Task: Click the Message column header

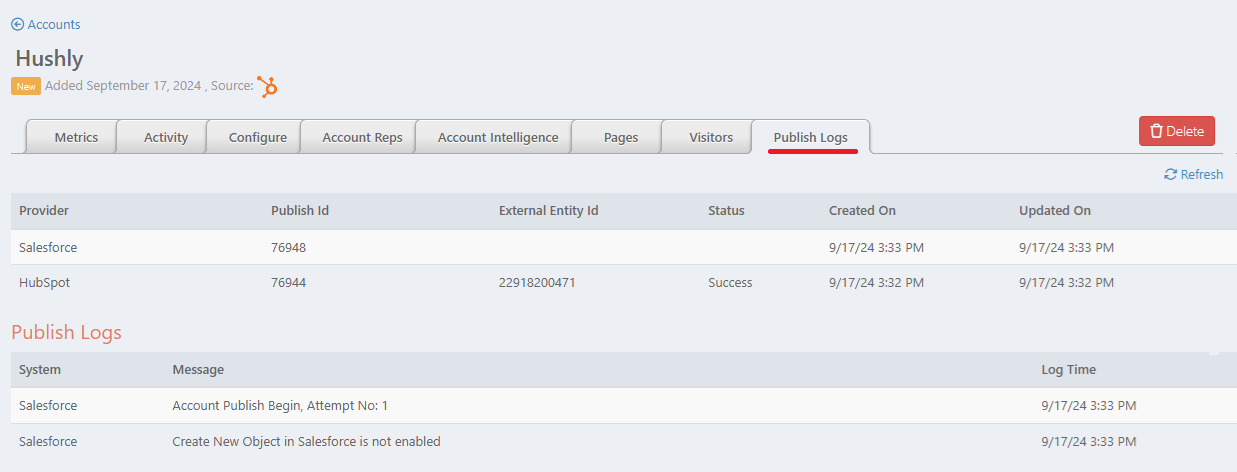Action: [x=198, y=370]
